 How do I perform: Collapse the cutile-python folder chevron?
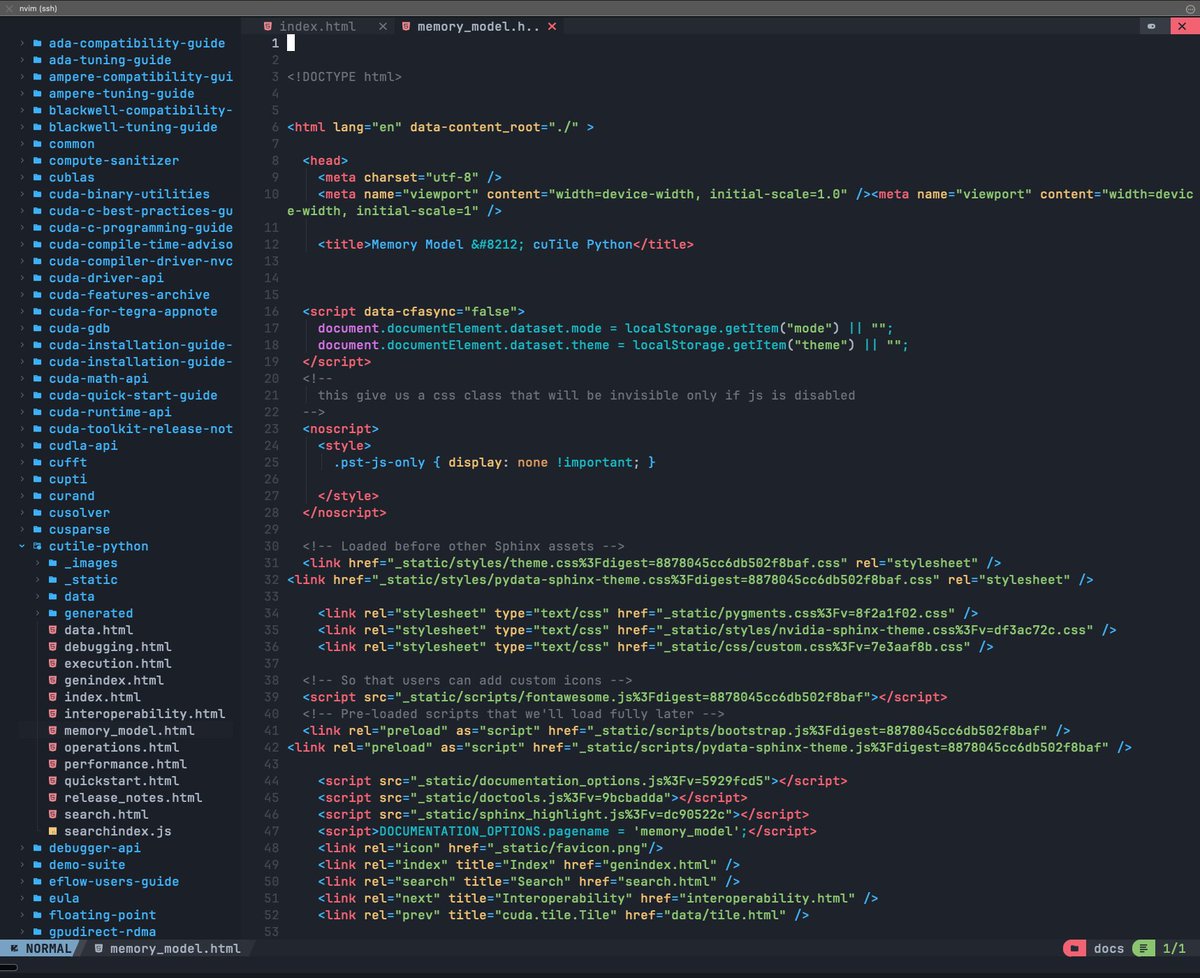[x=22, y=546]
